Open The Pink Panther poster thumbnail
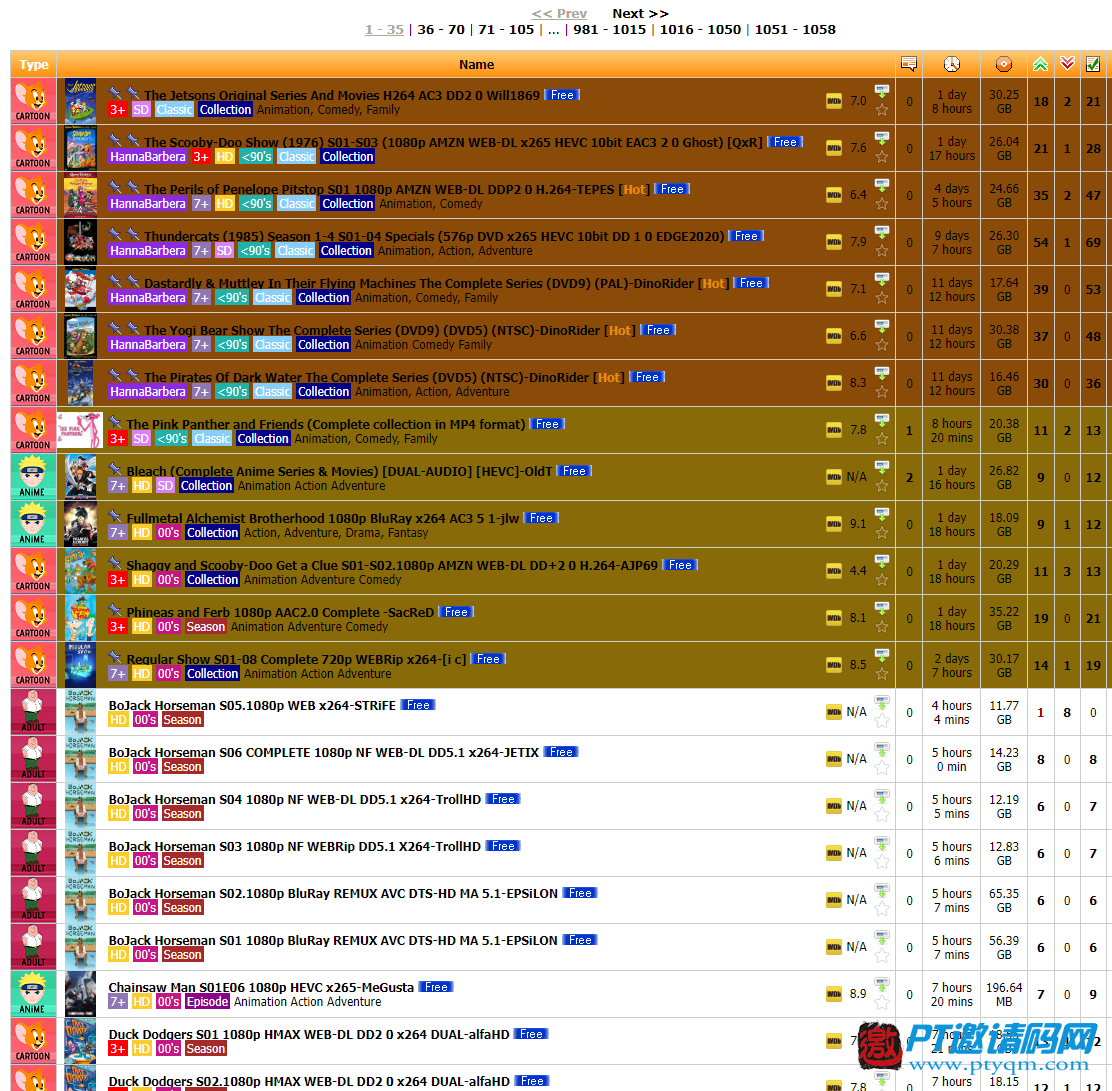The image size is (1112, 1091). coord(79,430)
